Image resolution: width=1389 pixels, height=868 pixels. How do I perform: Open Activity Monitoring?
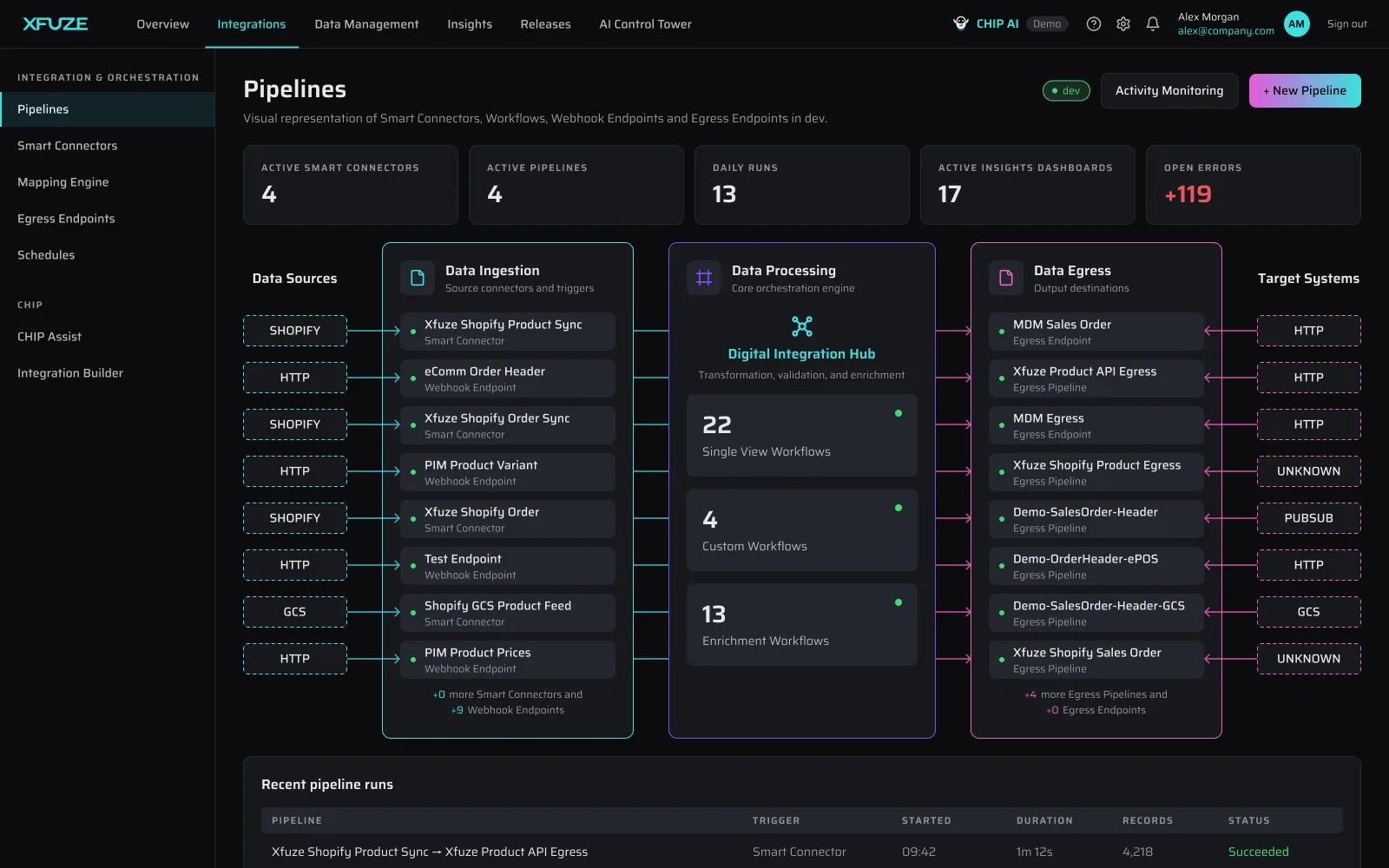coord(1169,91)
